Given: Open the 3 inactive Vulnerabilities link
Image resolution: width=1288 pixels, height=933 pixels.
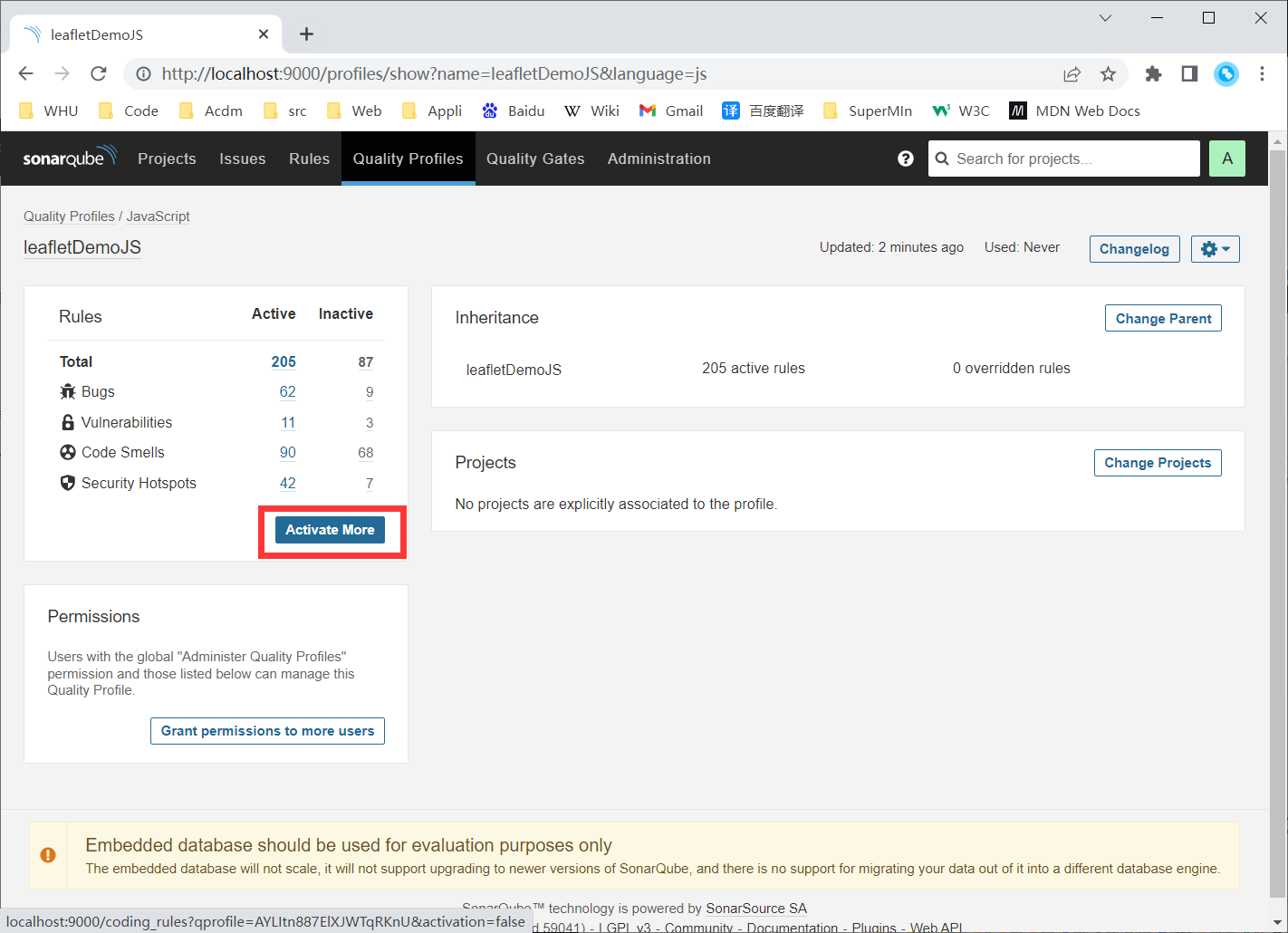Looking at the screenshot, I should (x=370, y=423).
